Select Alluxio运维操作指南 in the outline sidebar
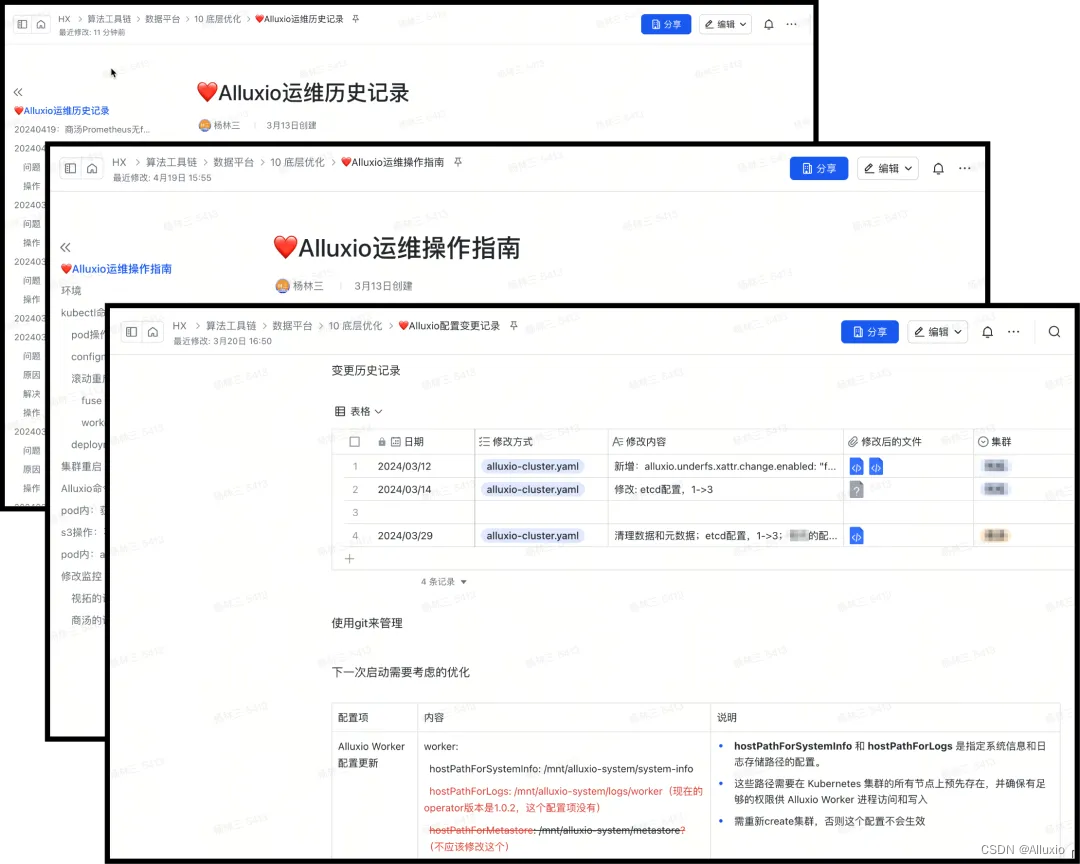 (116, 269)
